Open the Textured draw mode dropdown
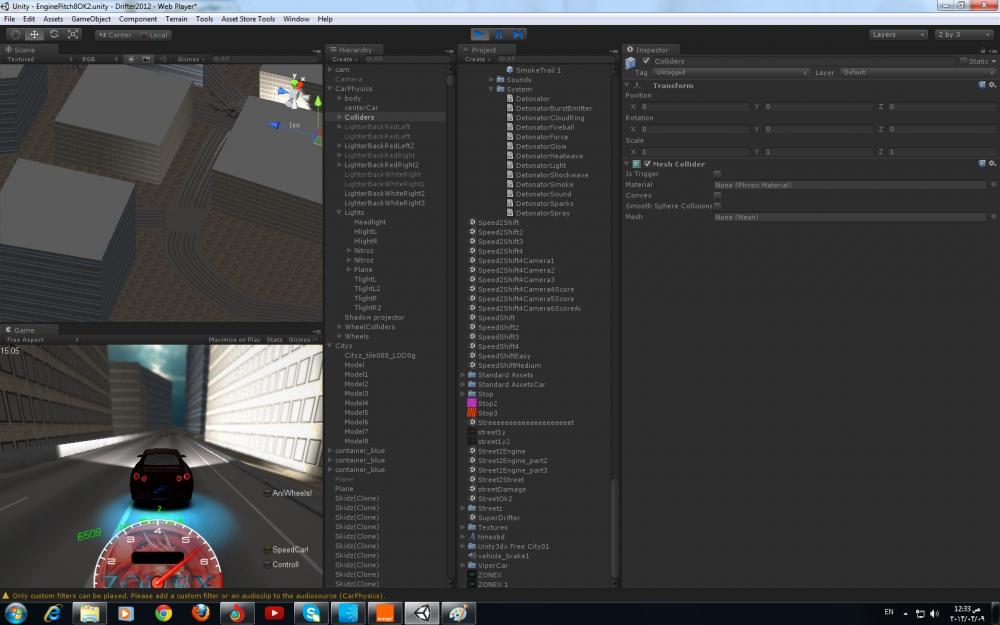The width and height of the screenshot is (1000, 625). click(38, 59)
